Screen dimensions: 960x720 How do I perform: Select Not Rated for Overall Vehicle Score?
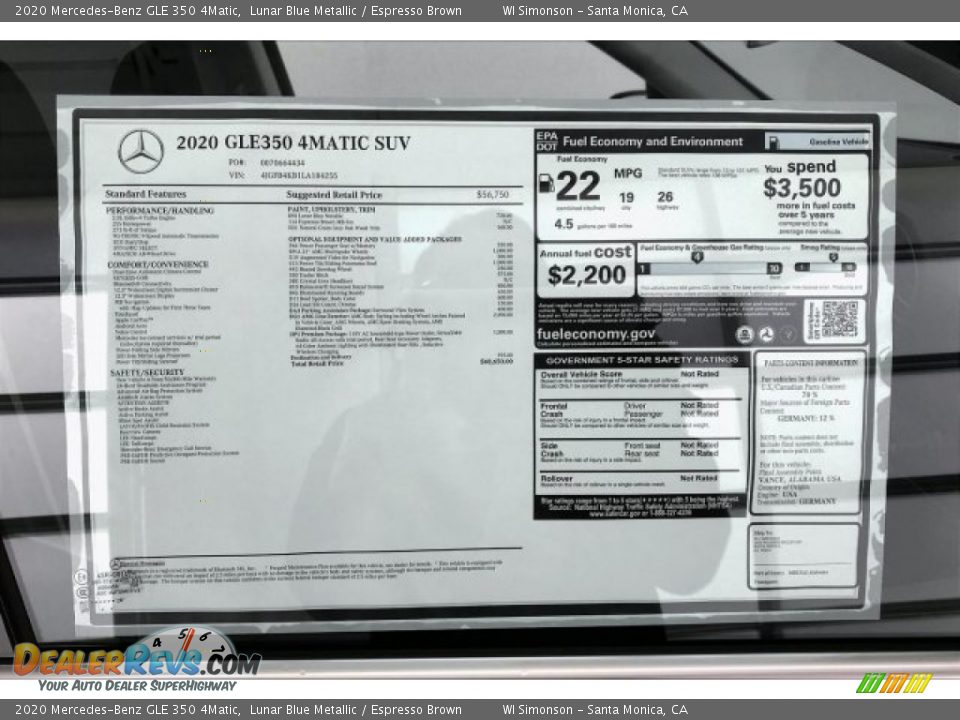pos(700,374)
